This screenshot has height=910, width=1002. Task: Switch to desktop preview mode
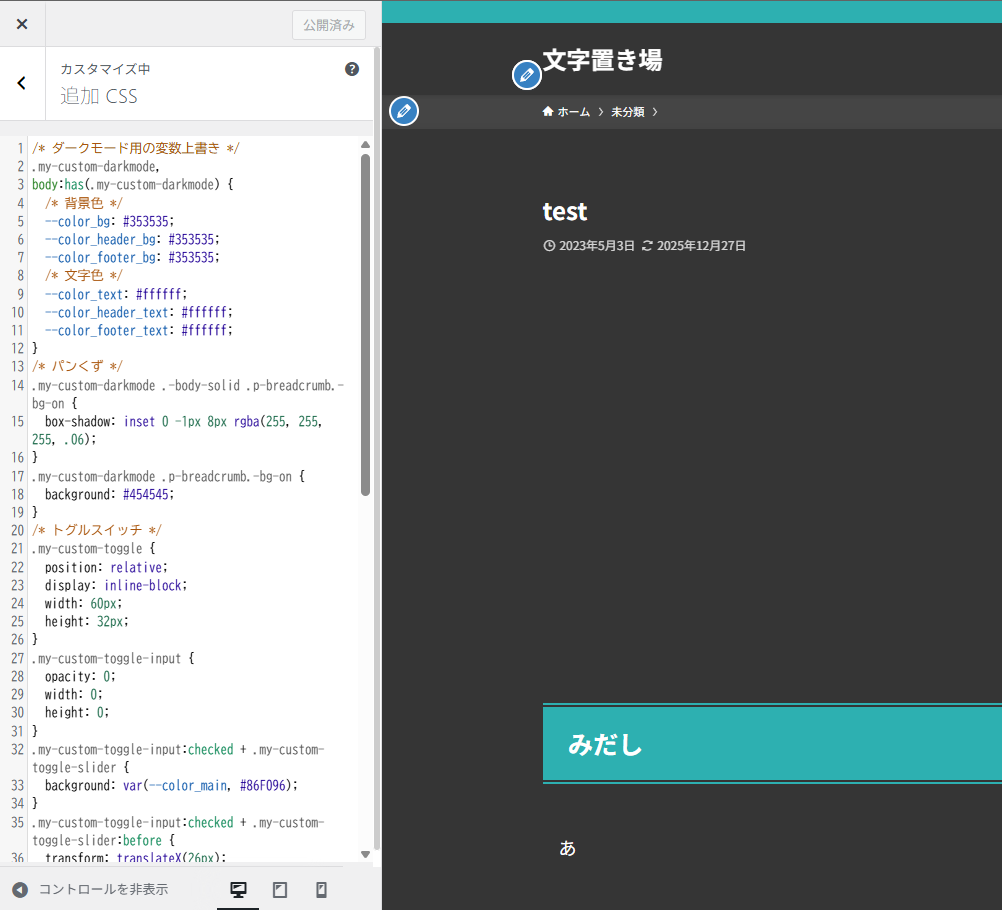[238, 890]
